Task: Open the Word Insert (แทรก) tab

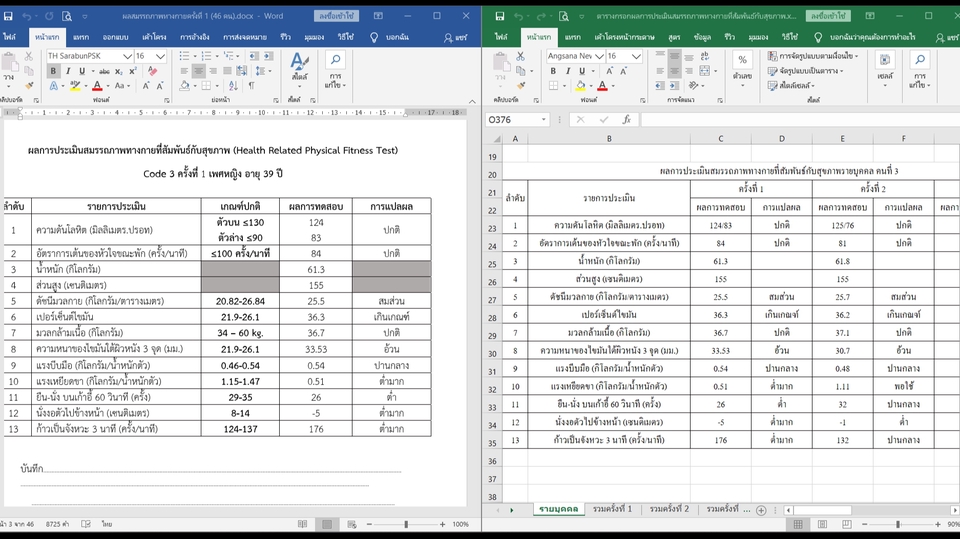Action: [x=81, y=37]
